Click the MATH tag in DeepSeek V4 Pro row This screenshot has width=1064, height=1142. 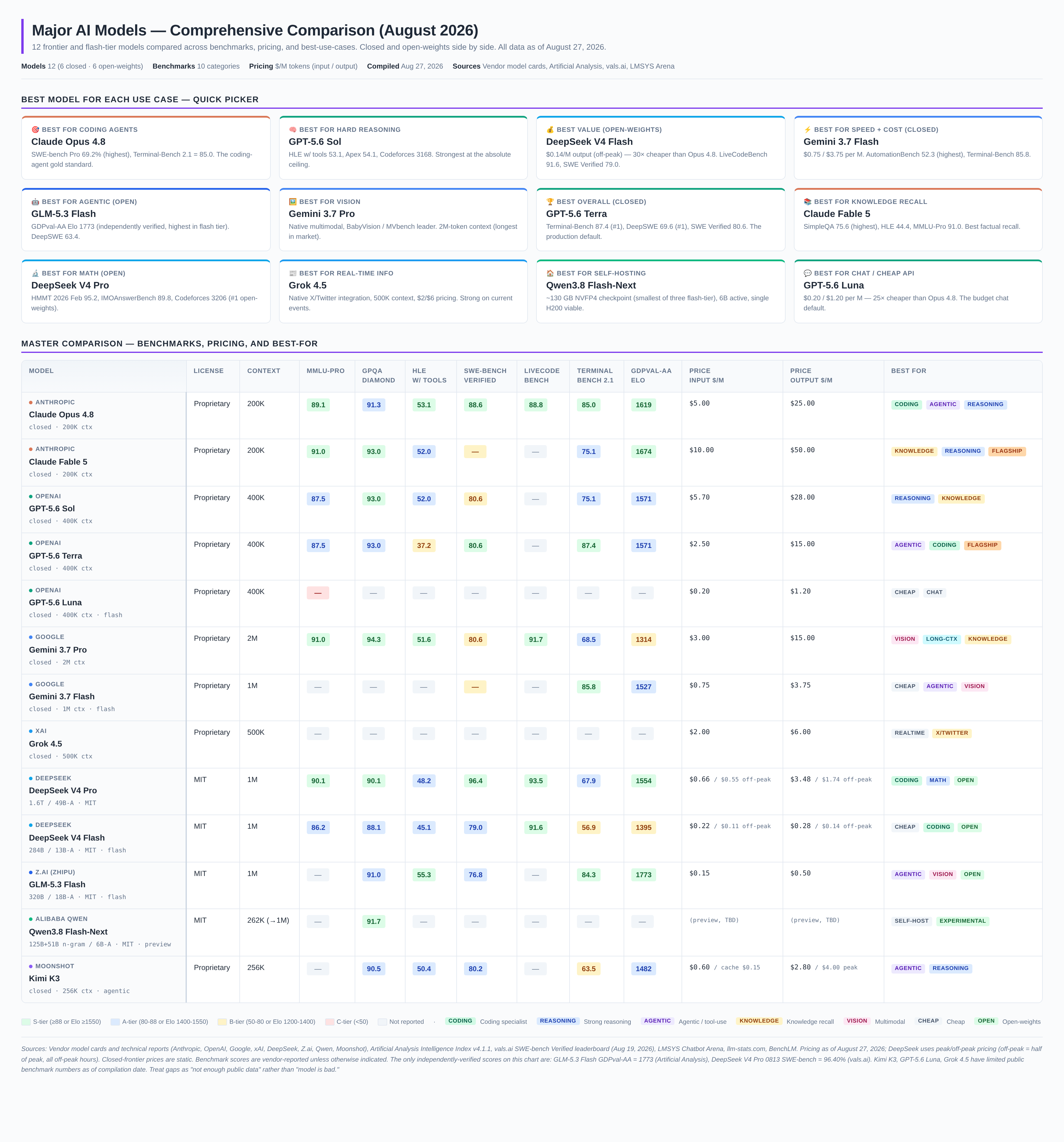(937, 781)
